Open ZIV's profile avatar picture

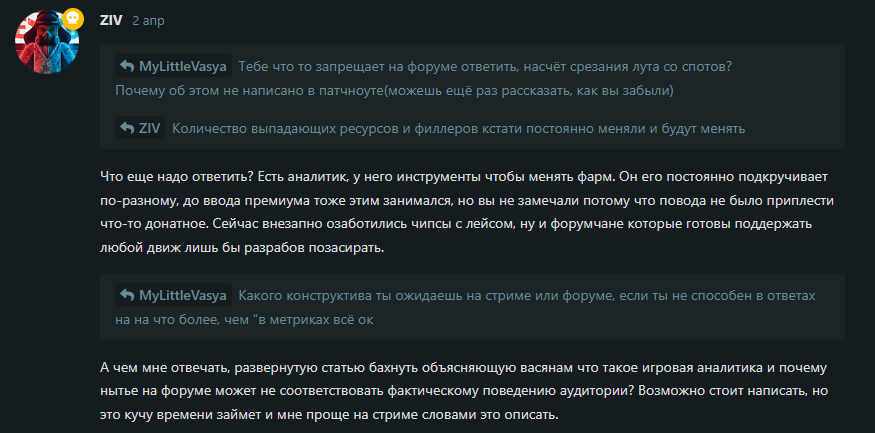coord(47,42)
